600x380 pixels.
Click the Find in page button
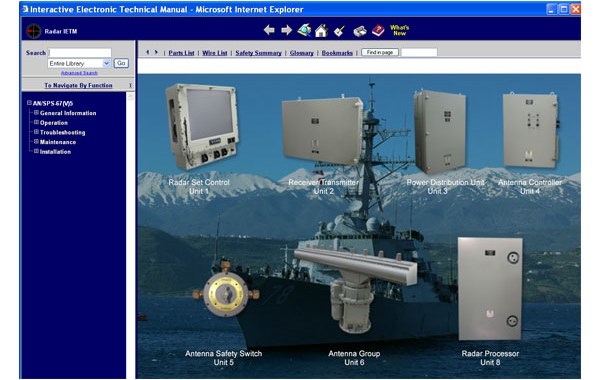point(380,52)
